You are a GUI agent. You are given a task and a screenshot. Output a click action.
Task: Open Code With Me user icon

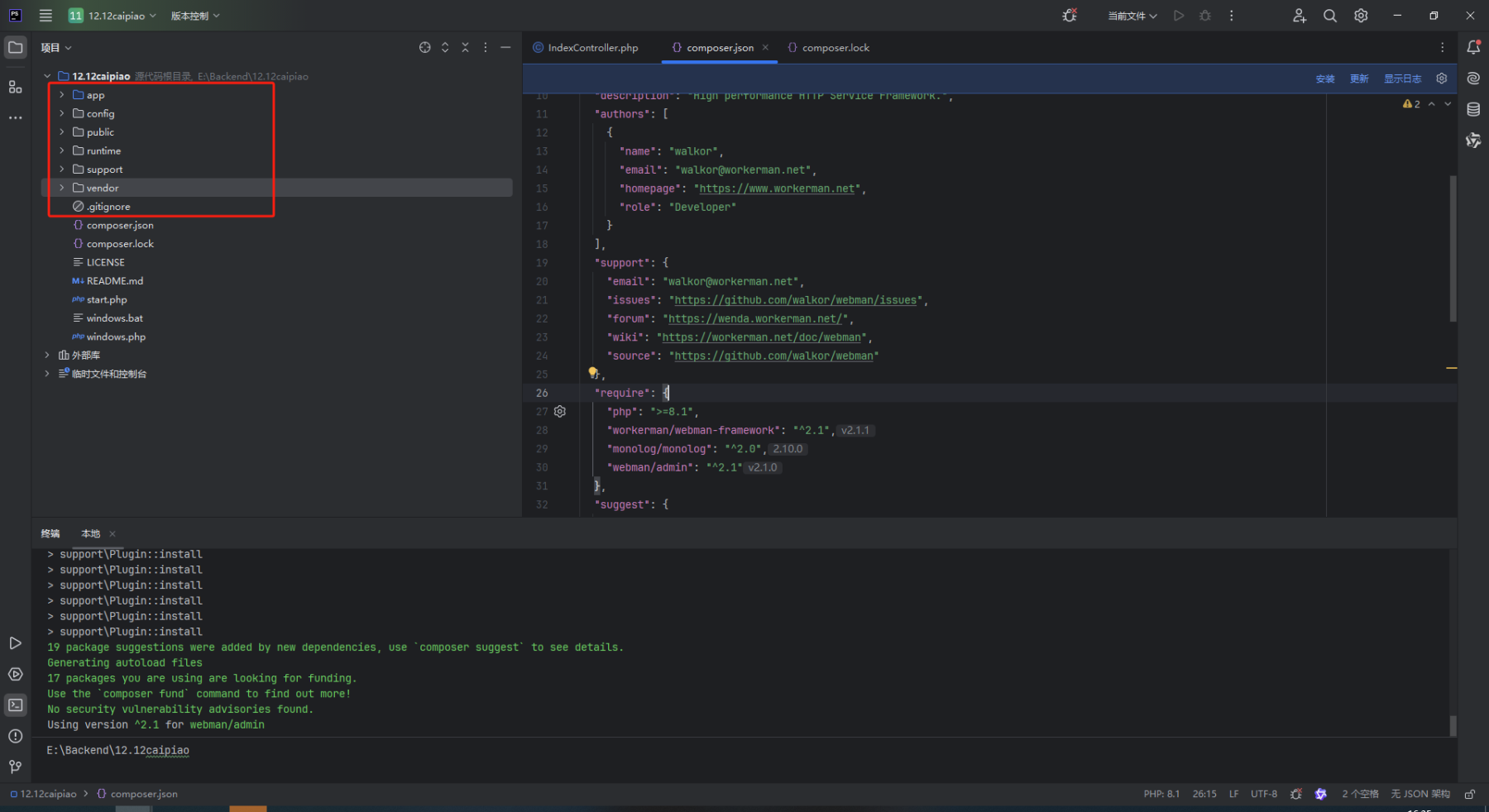(x=1300, y=16)
